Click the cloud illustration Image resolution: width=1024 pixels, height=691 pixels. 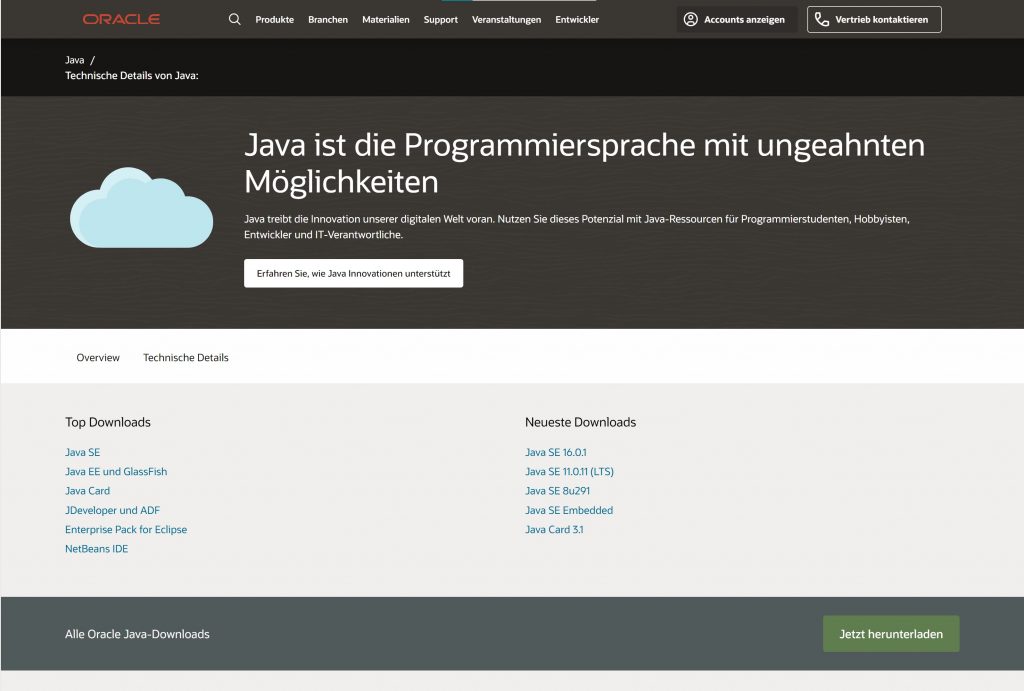pos(141,208)
